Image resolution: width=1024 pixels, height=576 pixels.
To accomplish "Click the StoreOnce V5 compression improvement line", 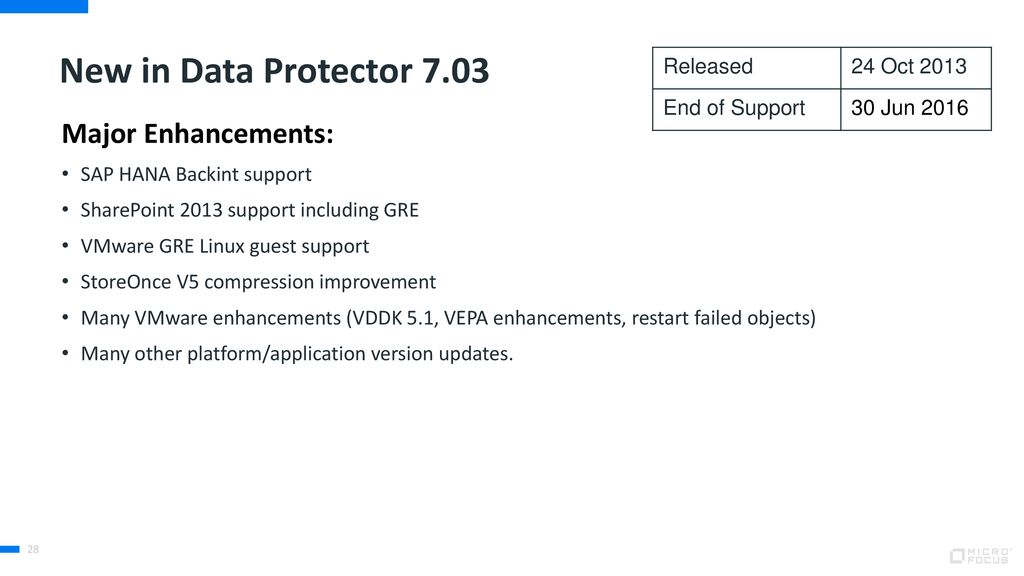I will (258, 282).
